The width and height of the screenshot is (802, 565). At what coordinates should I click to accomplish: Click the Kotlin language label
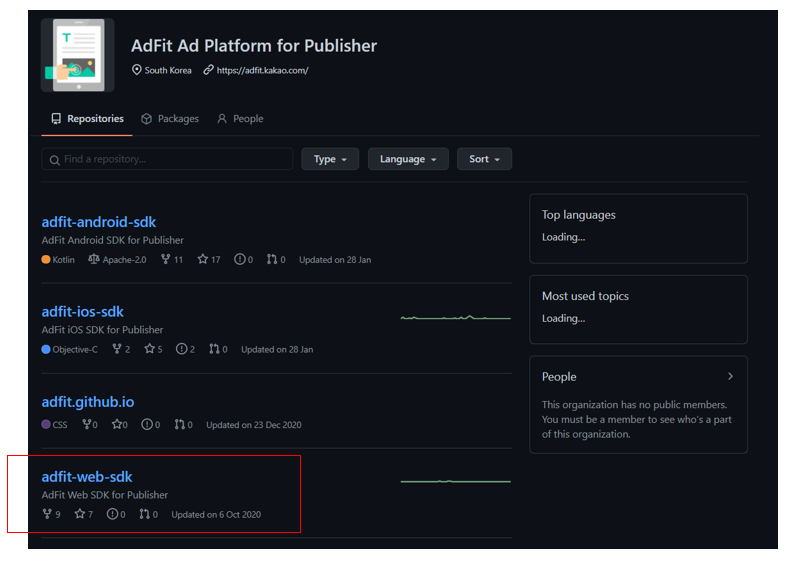pos(63,260)
